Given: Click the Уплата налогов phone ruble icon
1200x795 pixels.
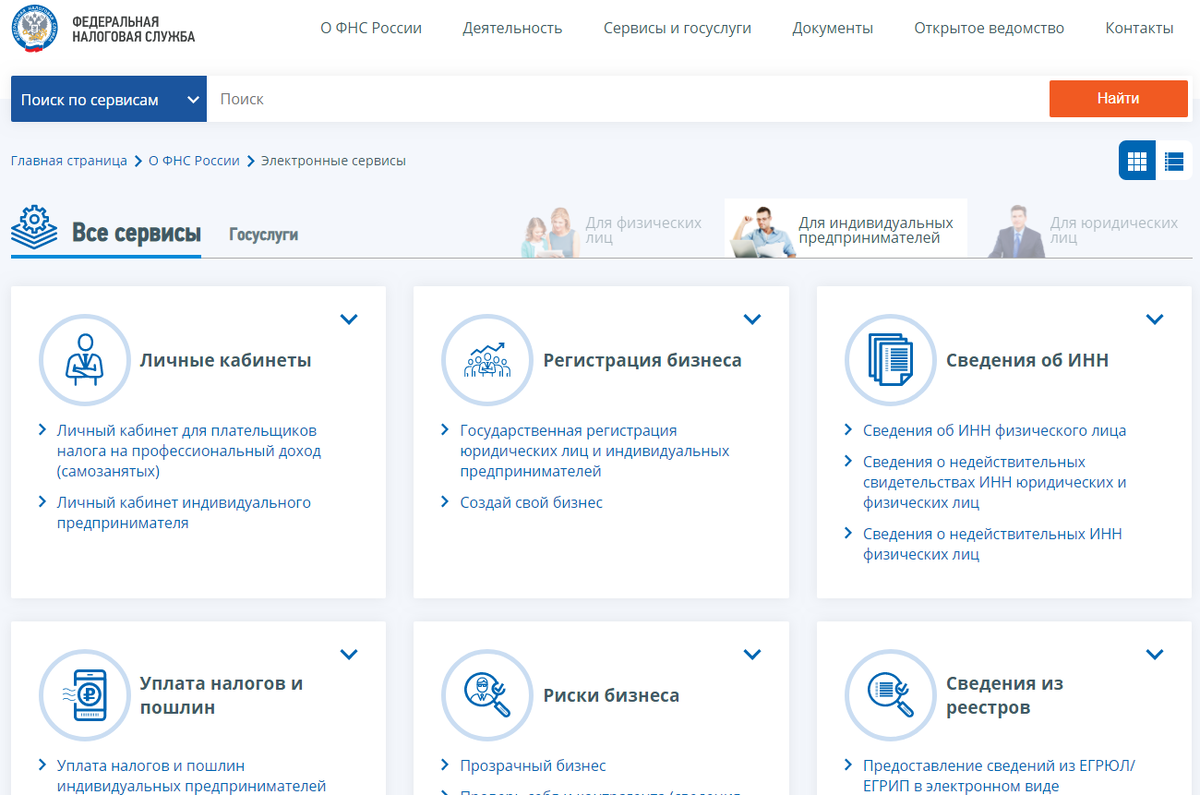Looking at the screenshot, I should pos(84,695).
